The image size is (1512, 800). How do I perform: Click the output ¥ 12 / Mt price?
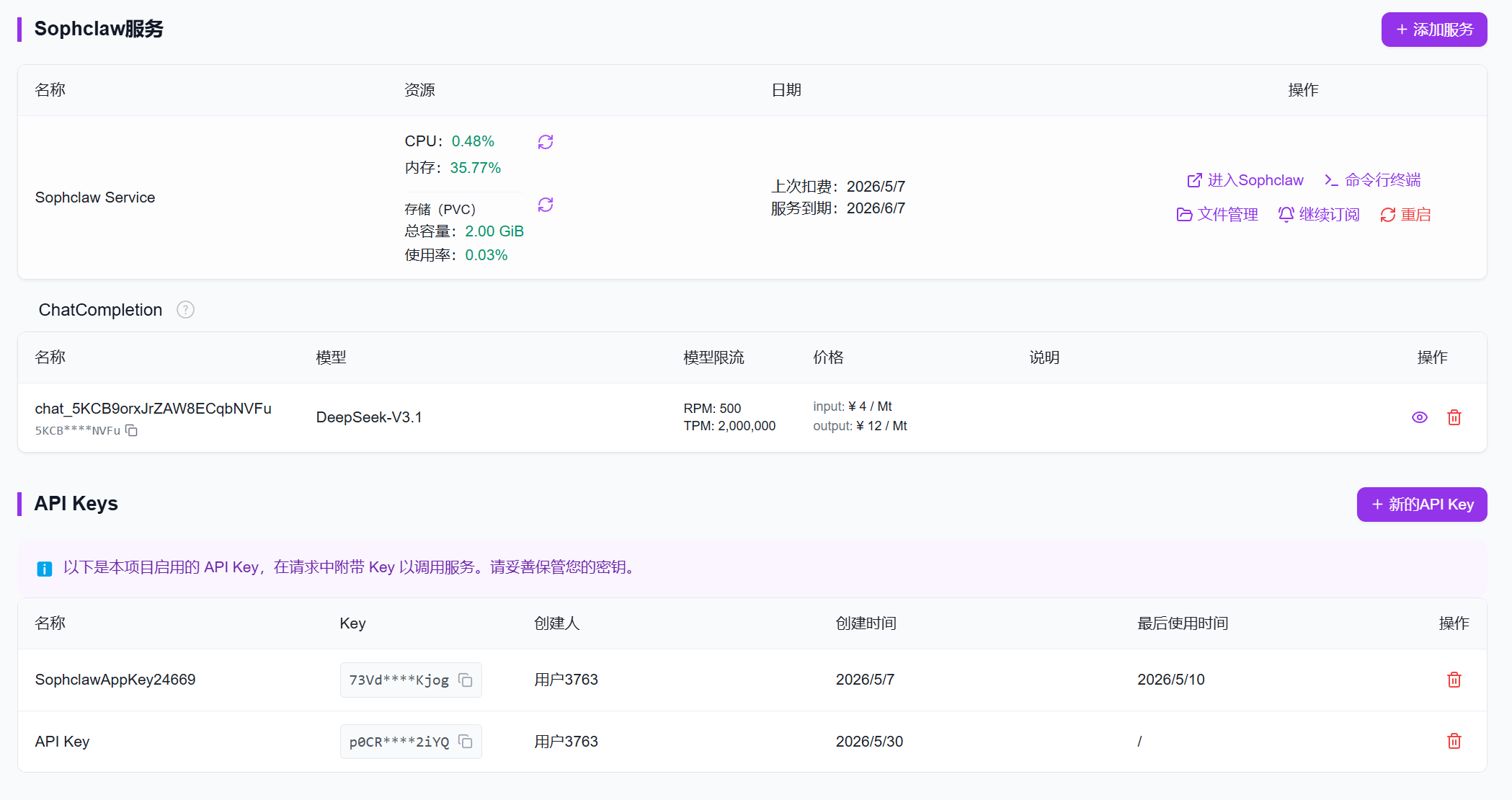[860, 426]
